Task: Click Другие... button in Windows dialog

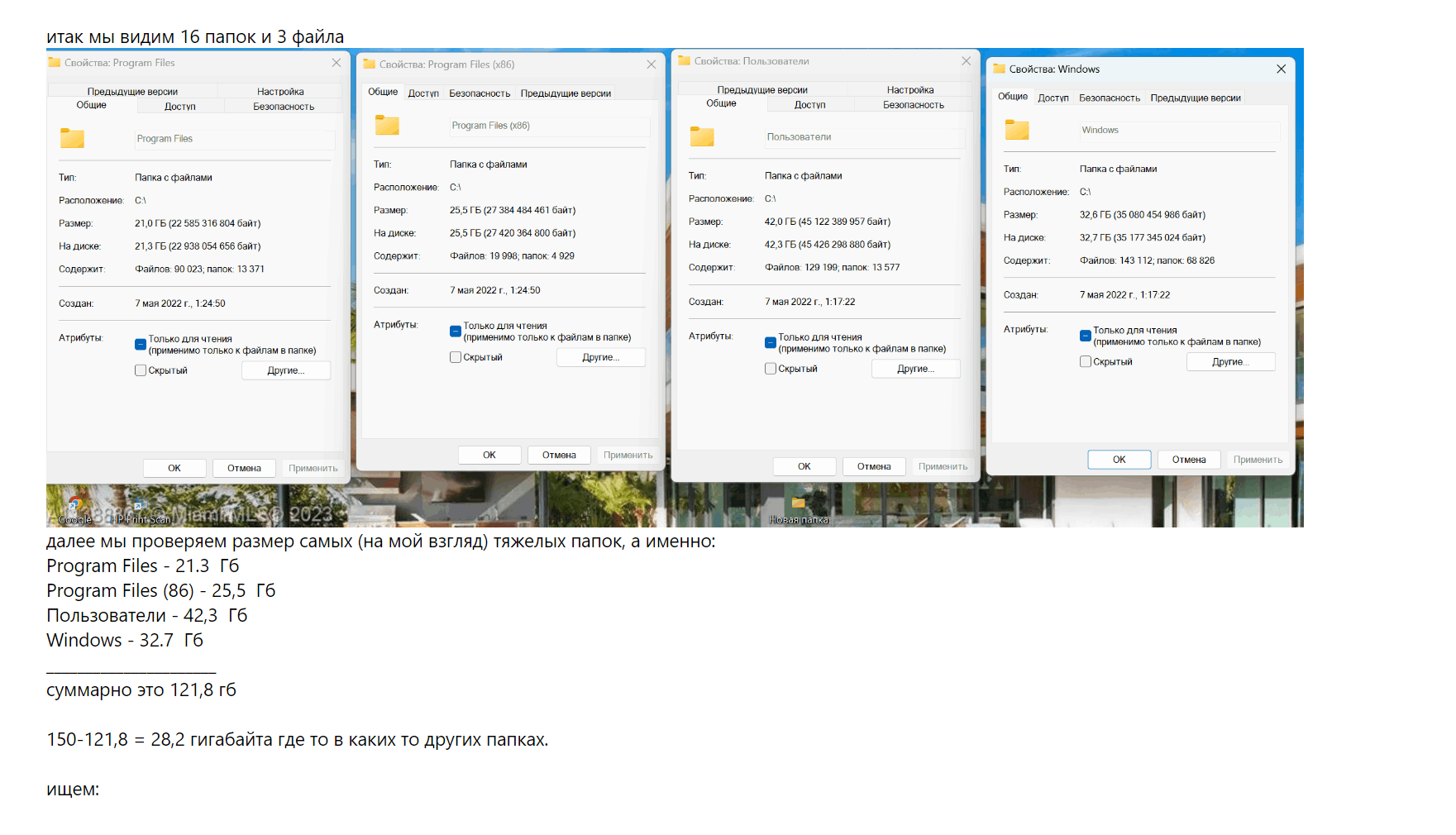Action: (1231, 361)
